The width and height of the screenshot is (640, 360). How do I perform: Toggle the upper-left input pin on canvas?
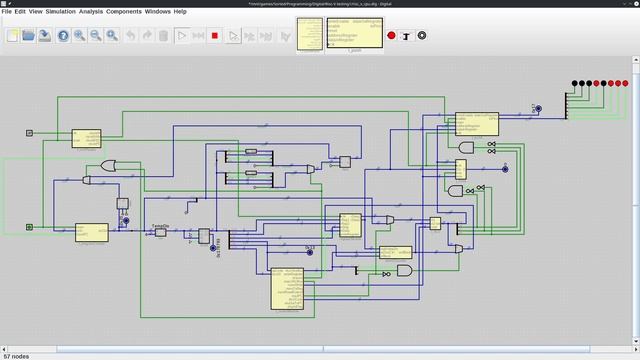pyautogui.click(x=29, y=133)
